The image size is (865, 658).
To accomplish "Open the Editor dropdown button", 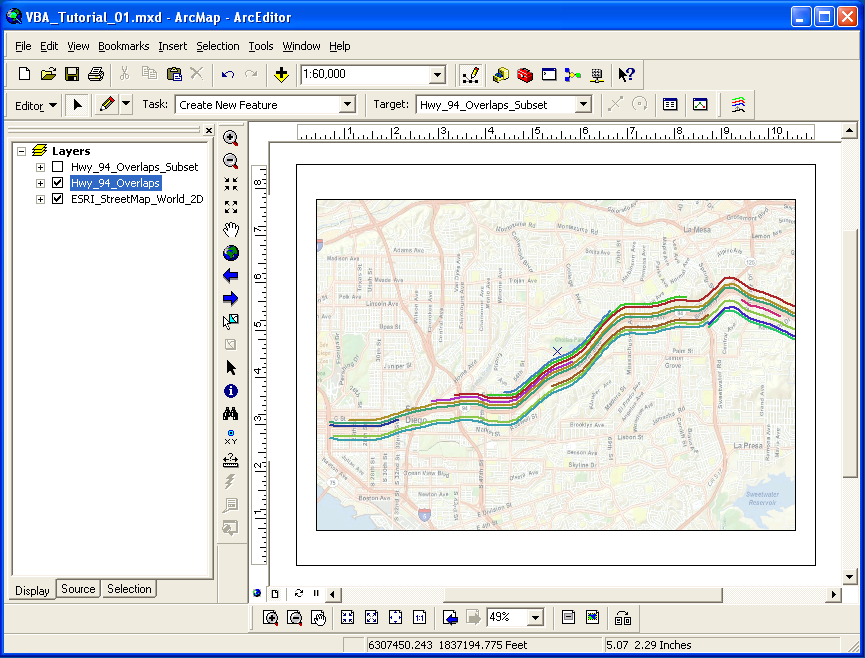I will tap(36, 105).
